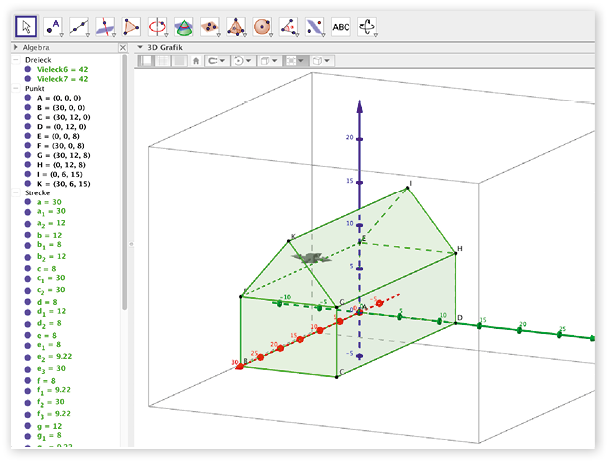This screenshot has height=463, width=609.
Task: Open the projection type dropdown
Action: 322,61
